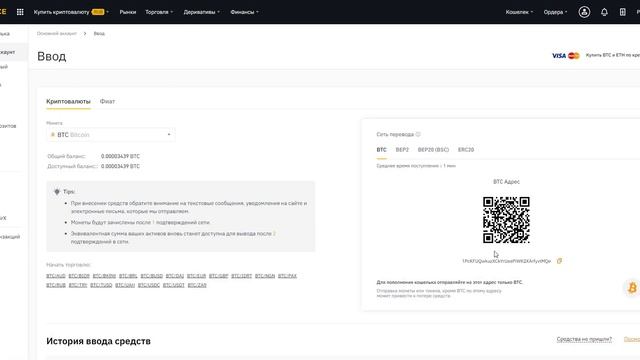The height and width of the screenshot is (360, 640).
Task: Expand the Деривативы menu
Action: (202, 12)
